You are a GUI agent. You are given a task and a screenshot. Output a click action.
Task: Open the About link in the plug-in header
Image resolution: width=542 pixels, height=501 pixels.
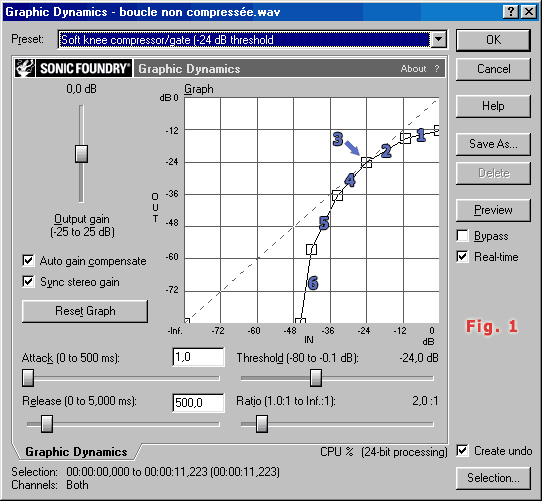coord(413,68)
